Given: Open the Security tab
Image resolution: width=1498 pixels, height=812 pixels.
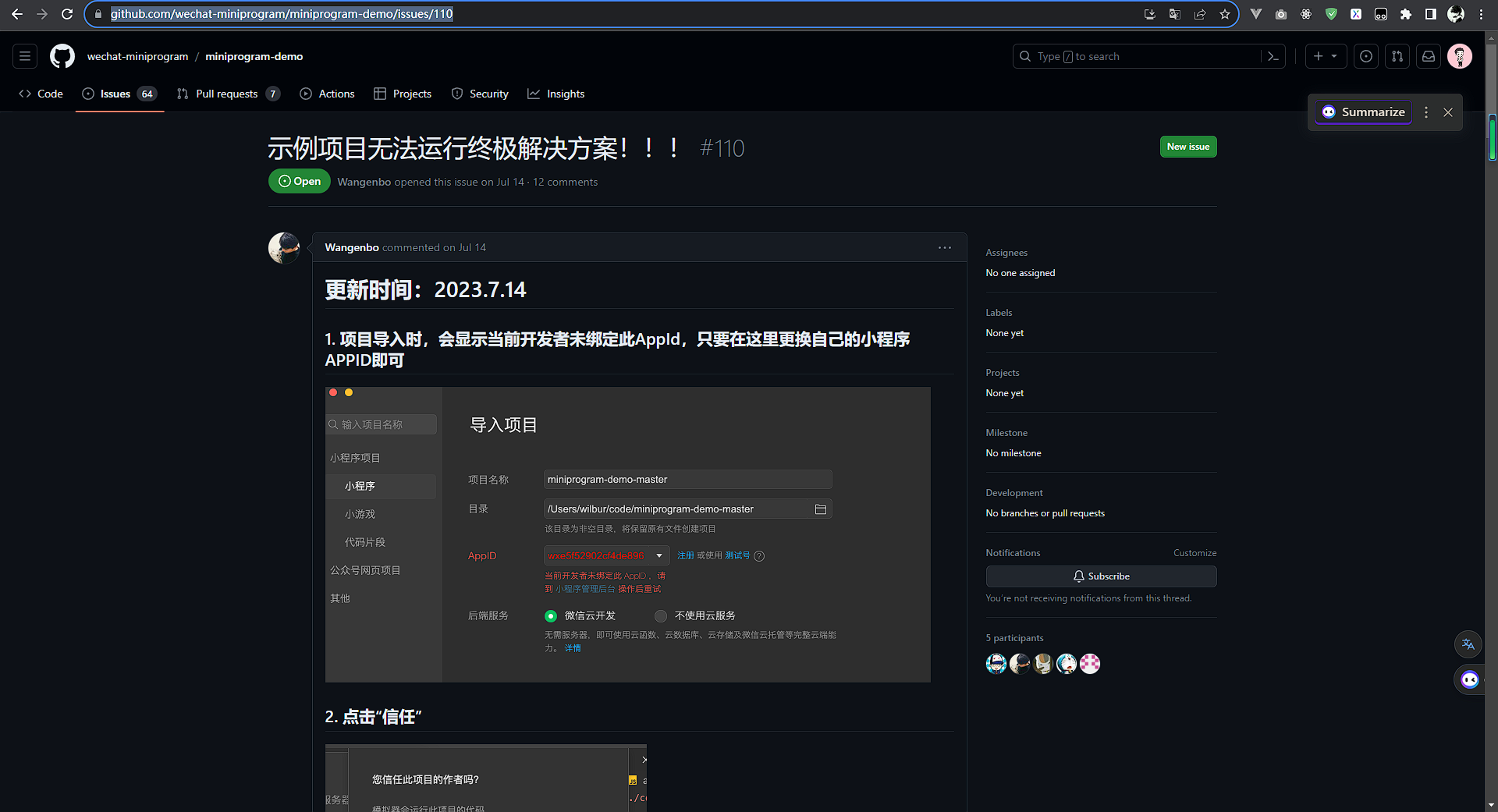Looking at the screenshot, I should pos(480,94).
